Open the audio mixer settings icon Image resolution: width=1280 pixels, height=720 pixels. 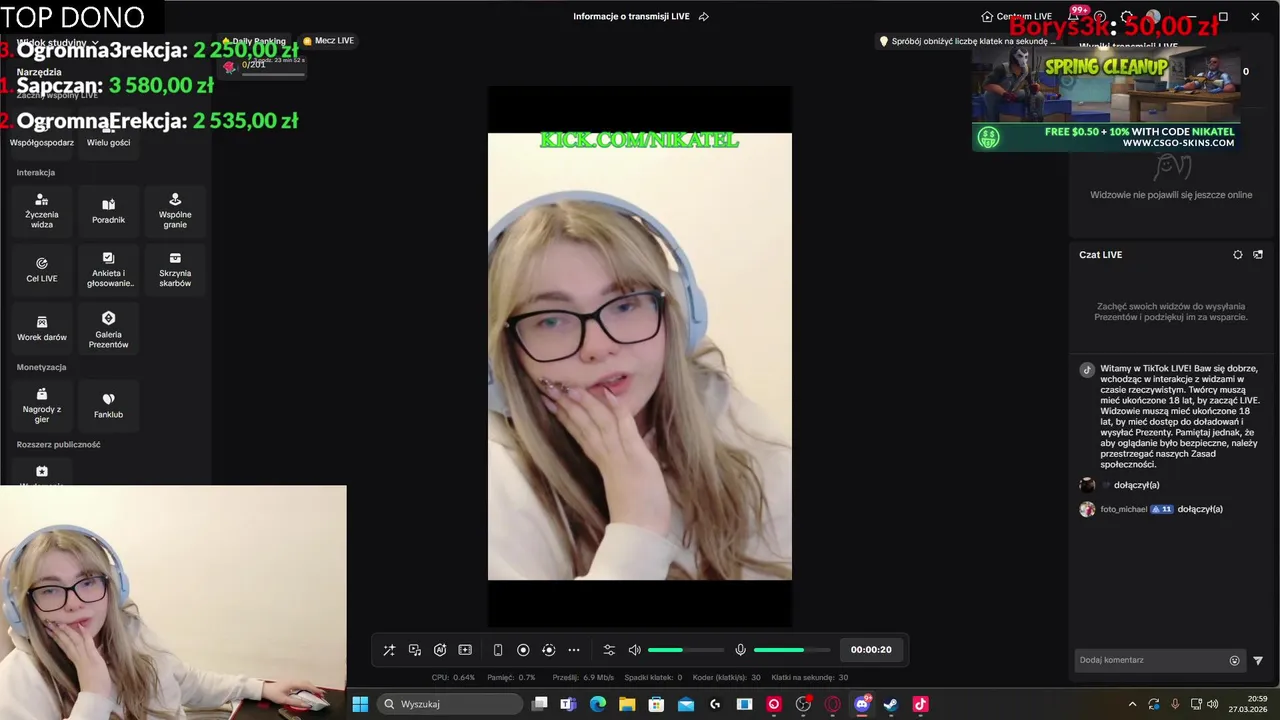(x=609, y=650)
